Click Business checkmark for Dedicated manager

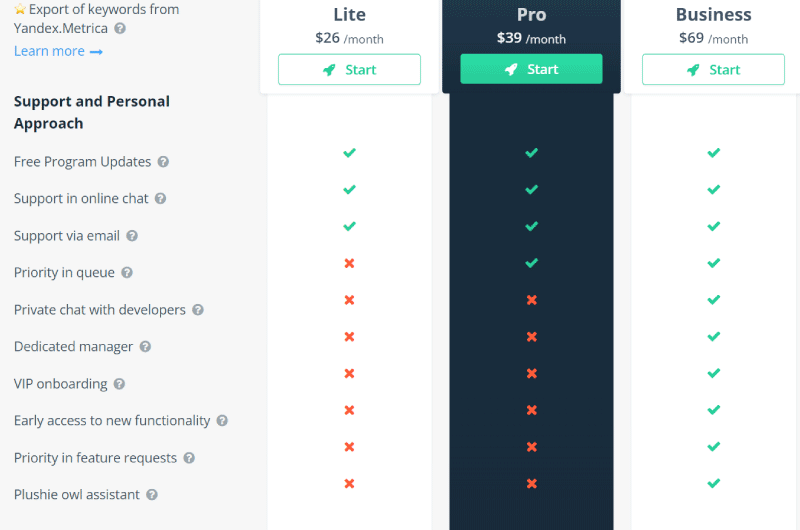tap(714, 337)
